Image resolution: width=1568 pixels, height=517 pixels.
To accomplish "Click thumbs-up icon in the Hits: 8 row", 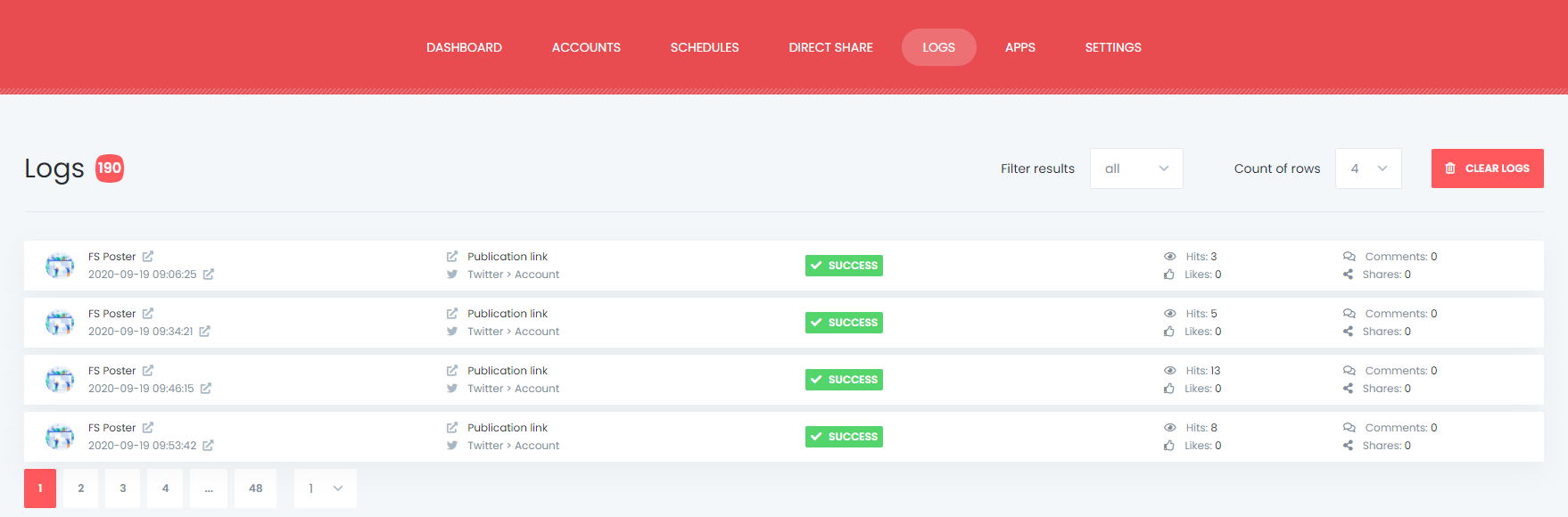I will tap(1169, 446).
